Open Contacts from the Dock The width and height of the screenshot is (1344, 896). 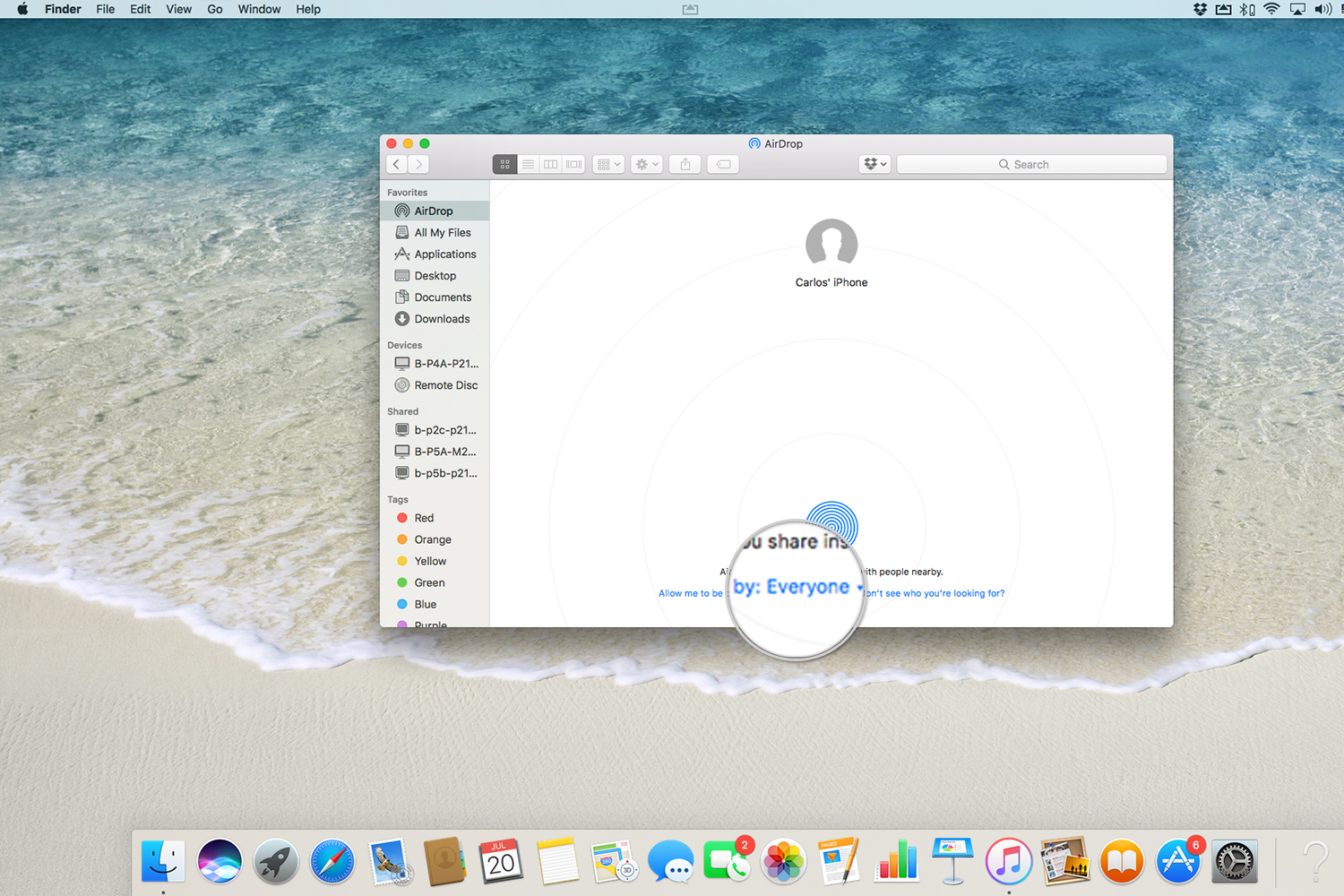[445, 862]
